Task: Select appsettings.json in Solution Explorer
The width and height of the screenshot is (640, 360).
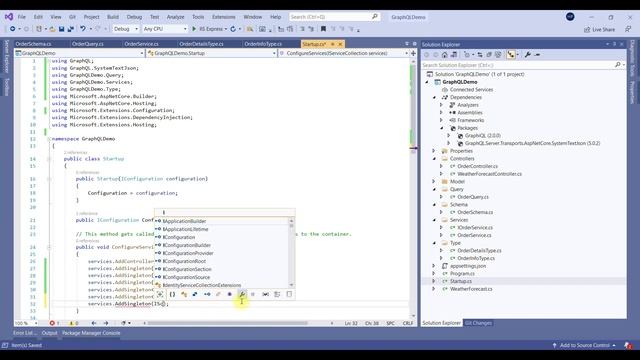Action: pos(468,266)
